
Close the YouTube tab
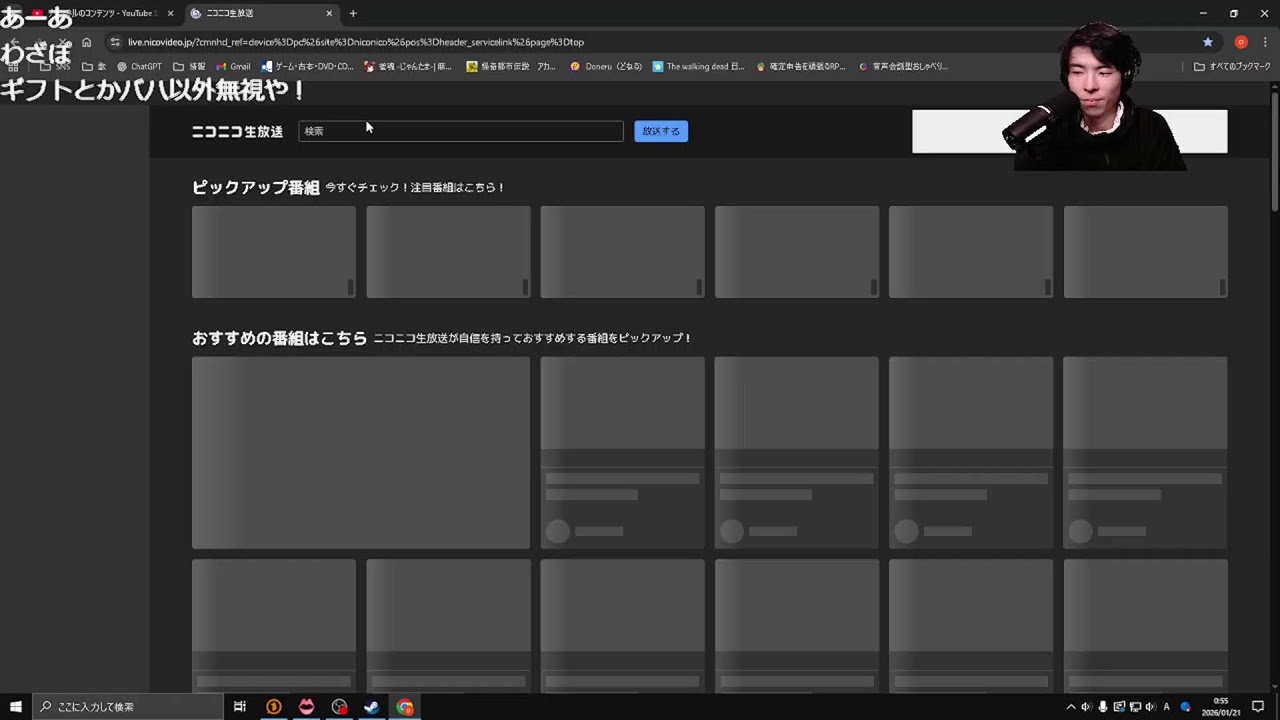click(x=171, y=13)
